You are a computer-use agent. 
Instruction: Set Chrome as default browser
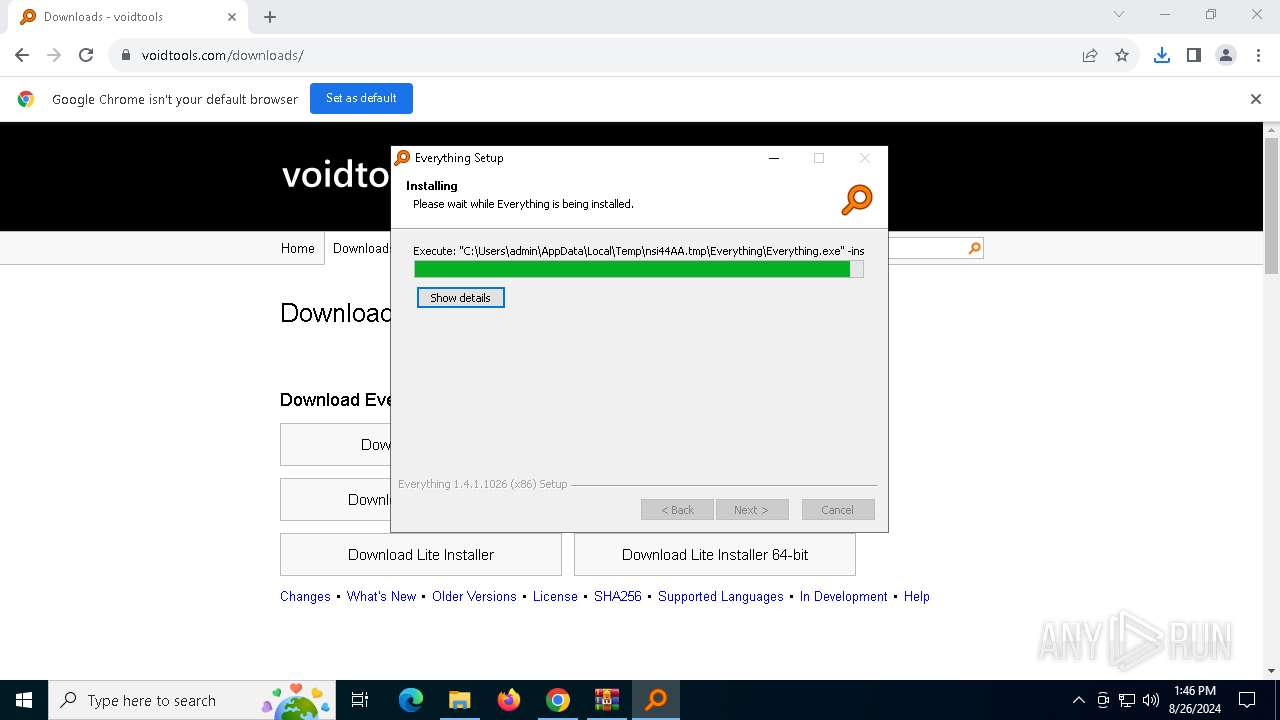(361, 98)
